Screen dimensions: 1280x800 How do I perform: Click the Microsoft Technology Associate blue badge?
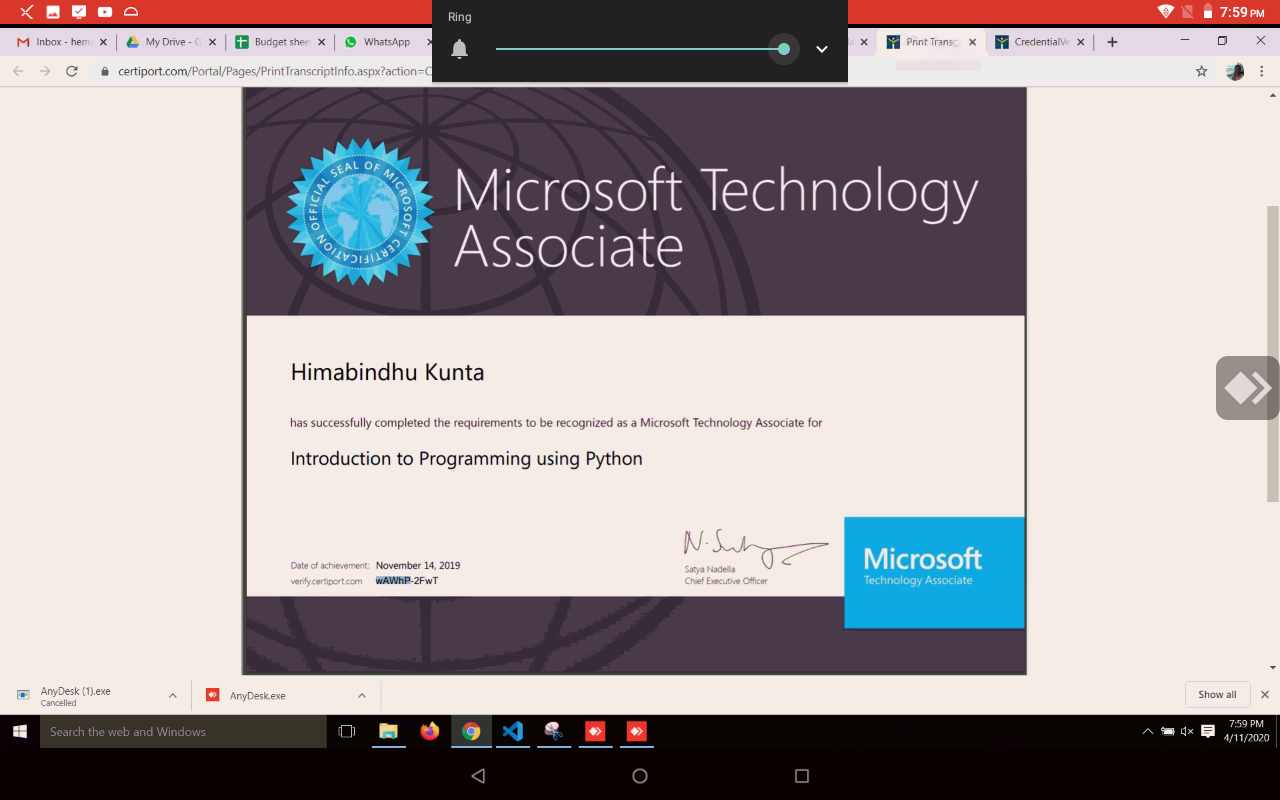click(934, 572)
